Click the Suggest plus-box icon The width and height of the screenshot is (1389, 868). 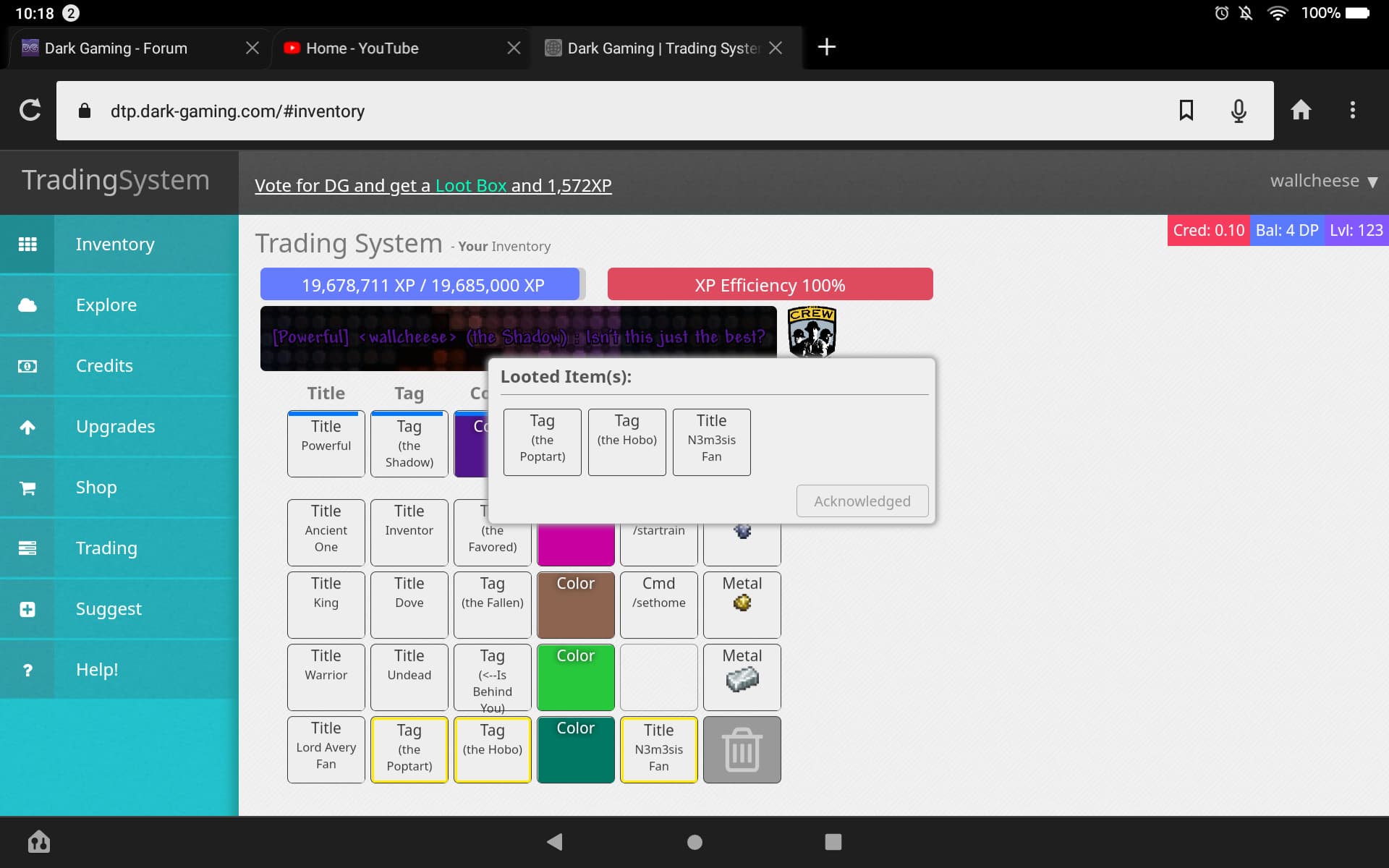pos(27,609)
